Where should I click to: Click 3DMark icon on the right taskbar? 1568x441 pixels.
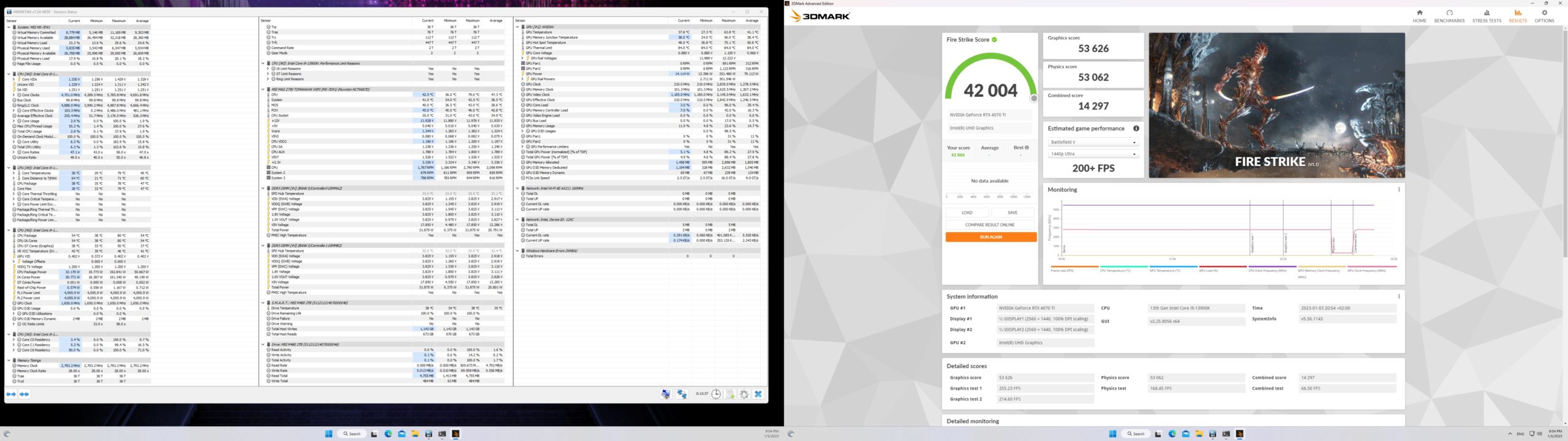click(1240, 434)
